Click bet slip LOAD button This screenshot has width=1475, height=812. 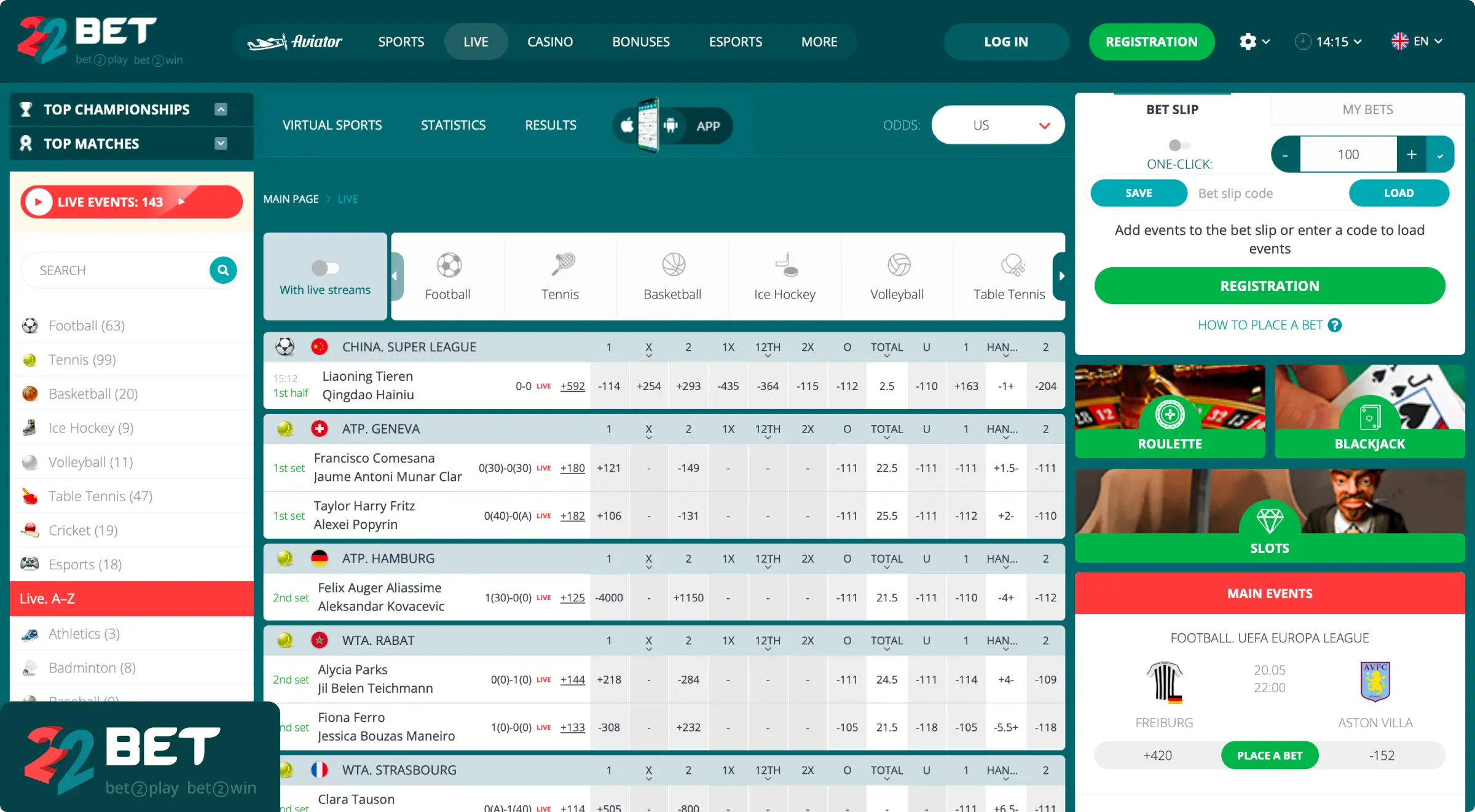coord(1399,193)
